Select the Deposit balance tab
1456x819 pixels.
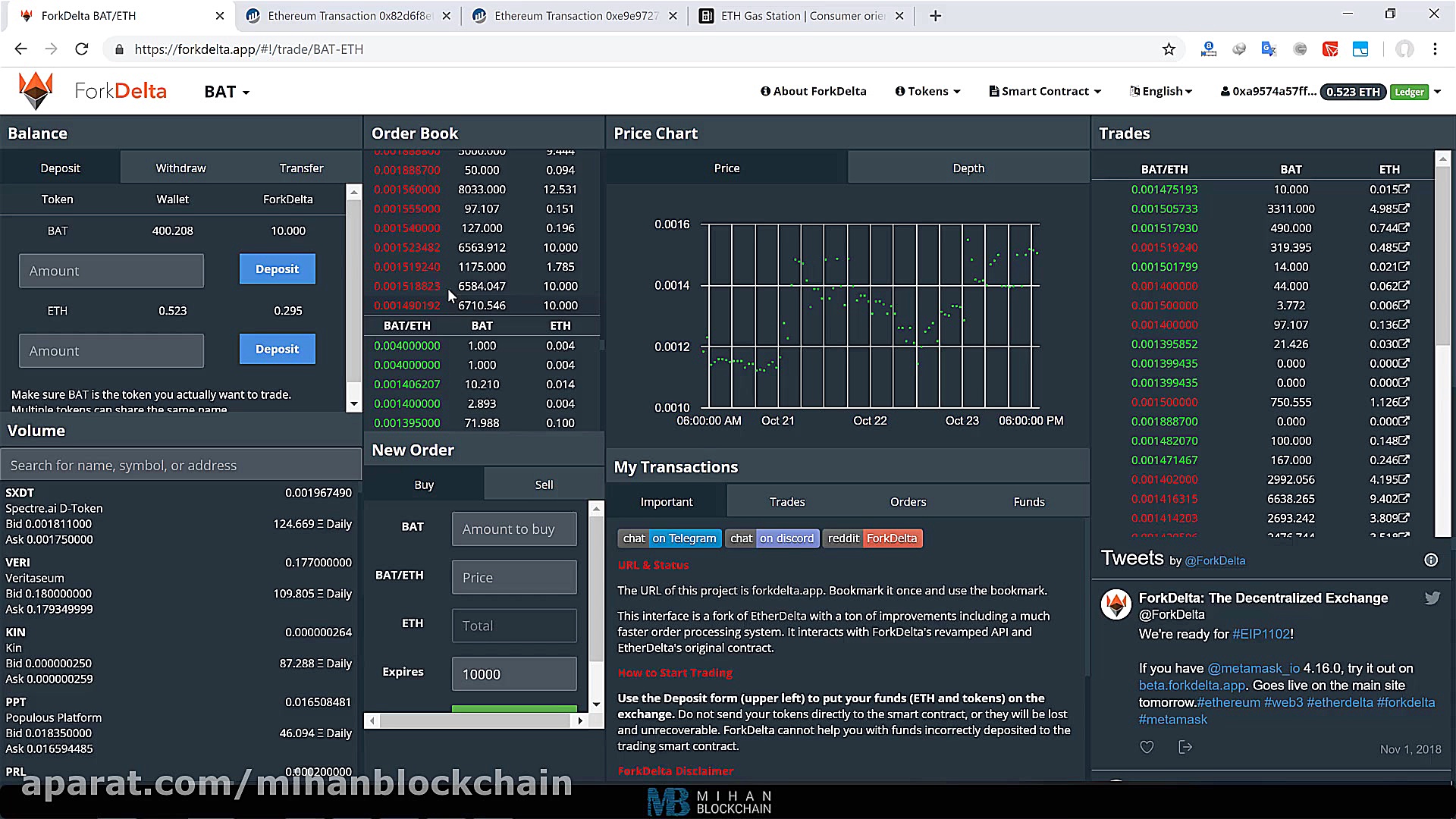click(x=60, y=168)
